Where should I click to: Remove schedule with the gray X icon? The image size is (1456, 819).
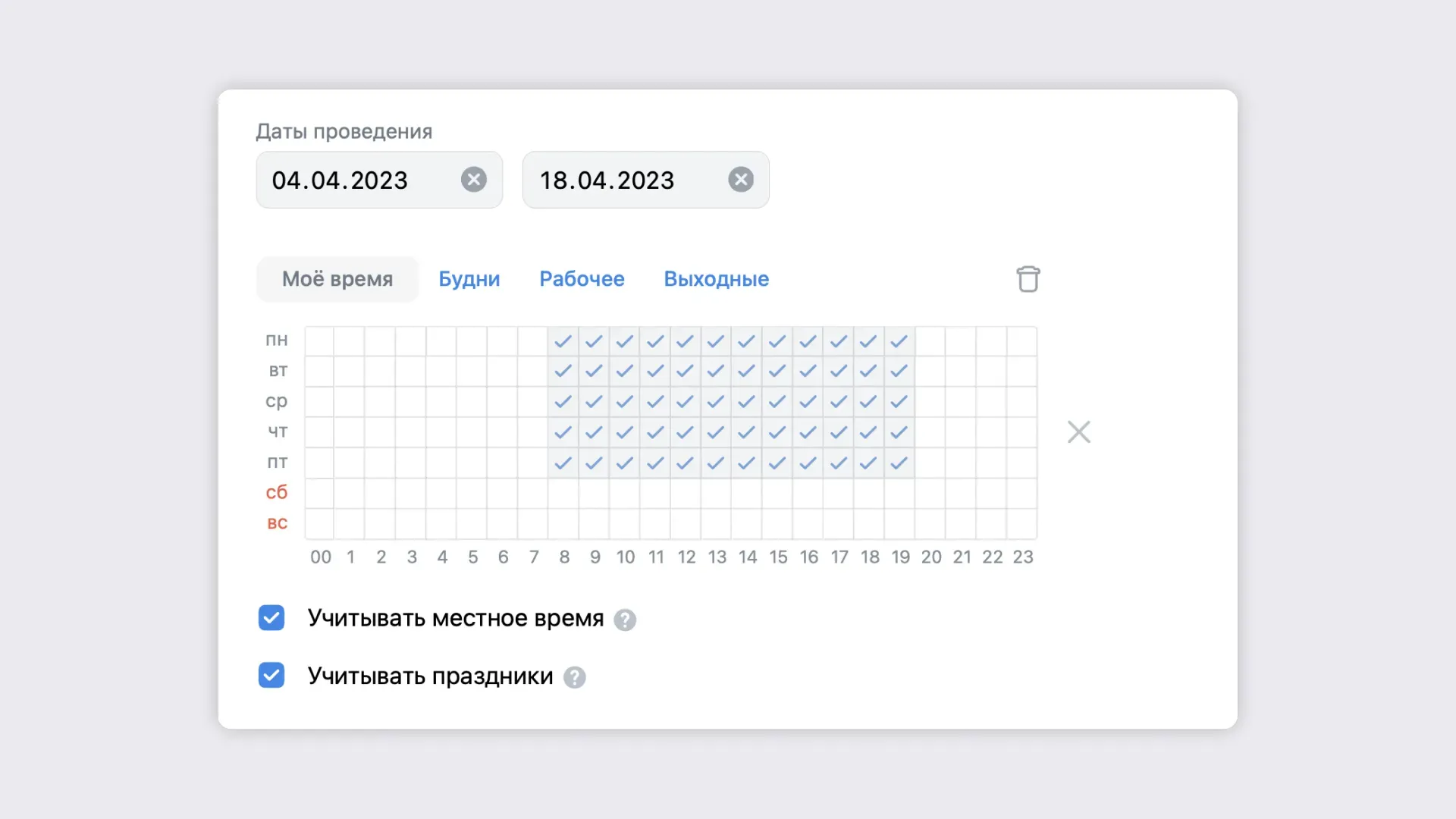tap(1079, 432)
